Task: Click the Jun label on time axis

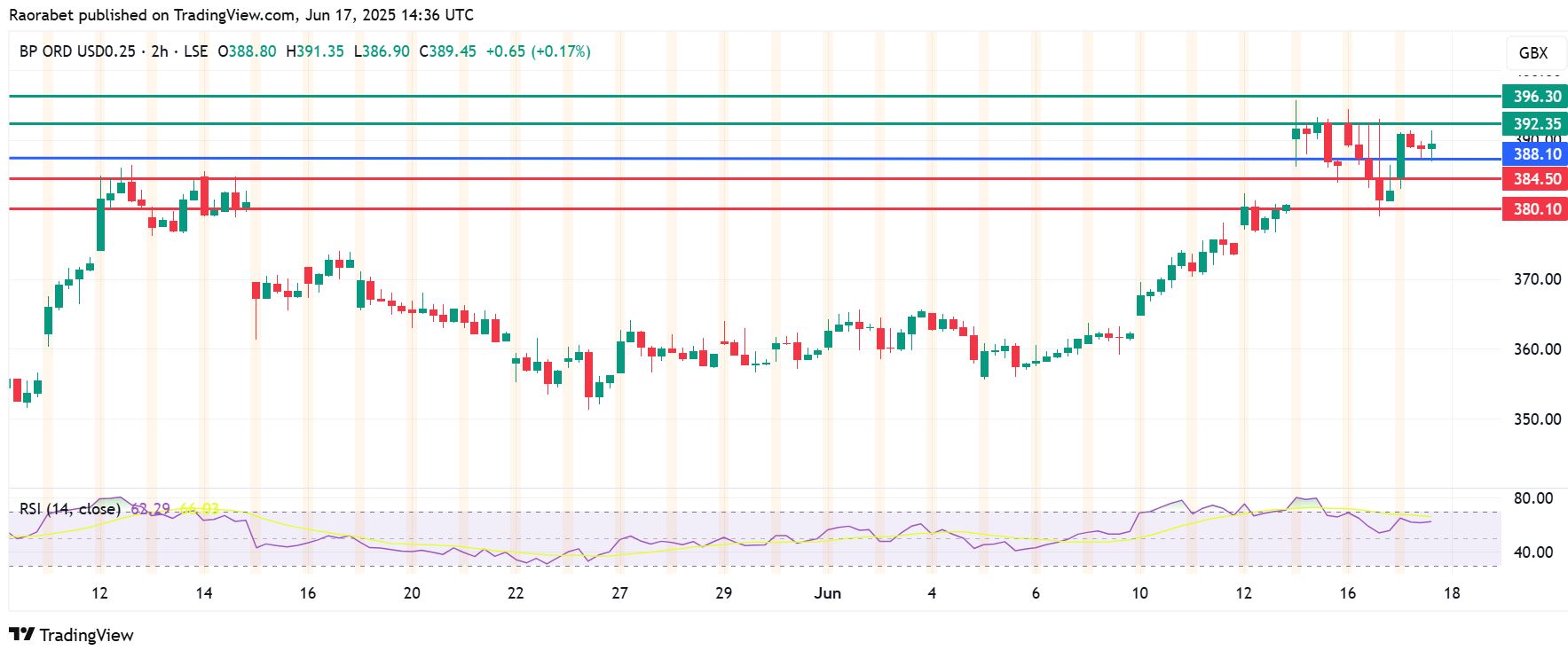Action: [x=828, y=593]
